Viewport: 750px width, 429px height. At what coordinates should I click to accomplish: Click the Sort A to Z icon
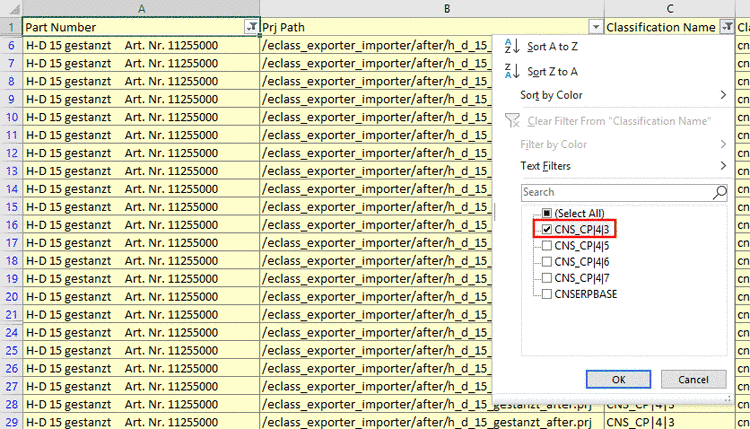point(512,46)
